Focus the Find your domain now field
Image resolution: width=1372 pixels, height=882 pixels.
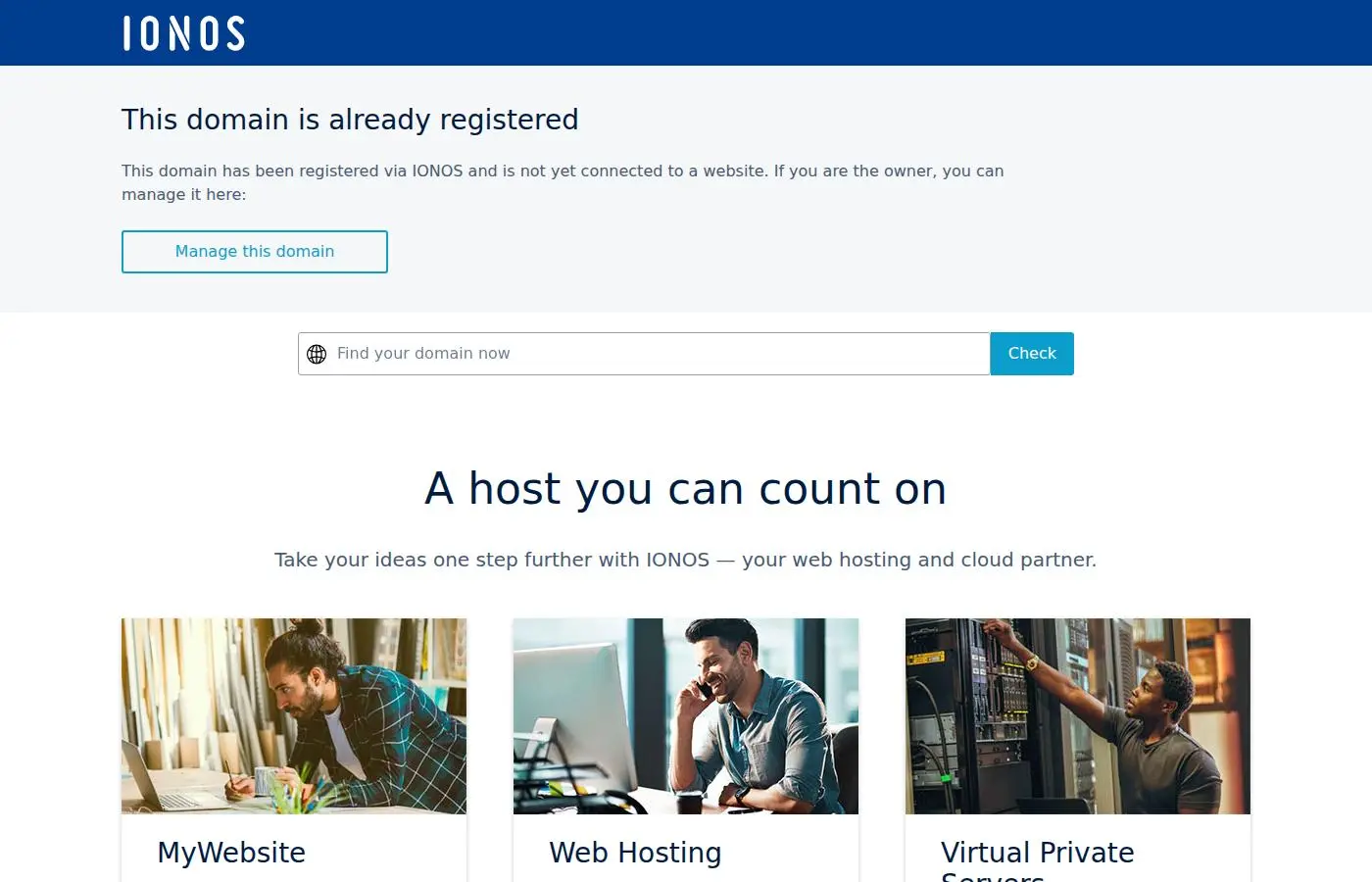[644, 354]
